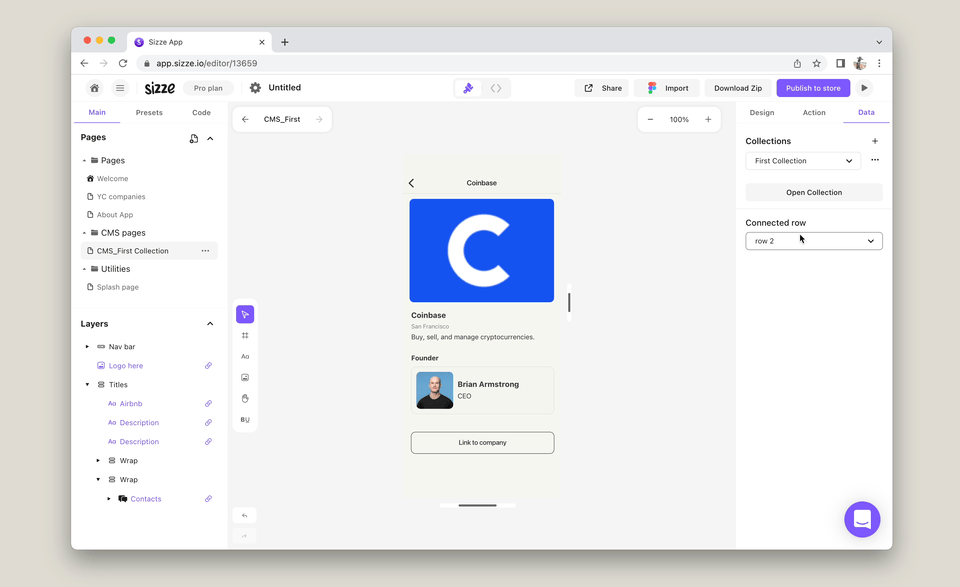Viewport: 960px width, 587px height.
Task: Redo with the canvas redo arrow
Action: [x=244, y=536]
